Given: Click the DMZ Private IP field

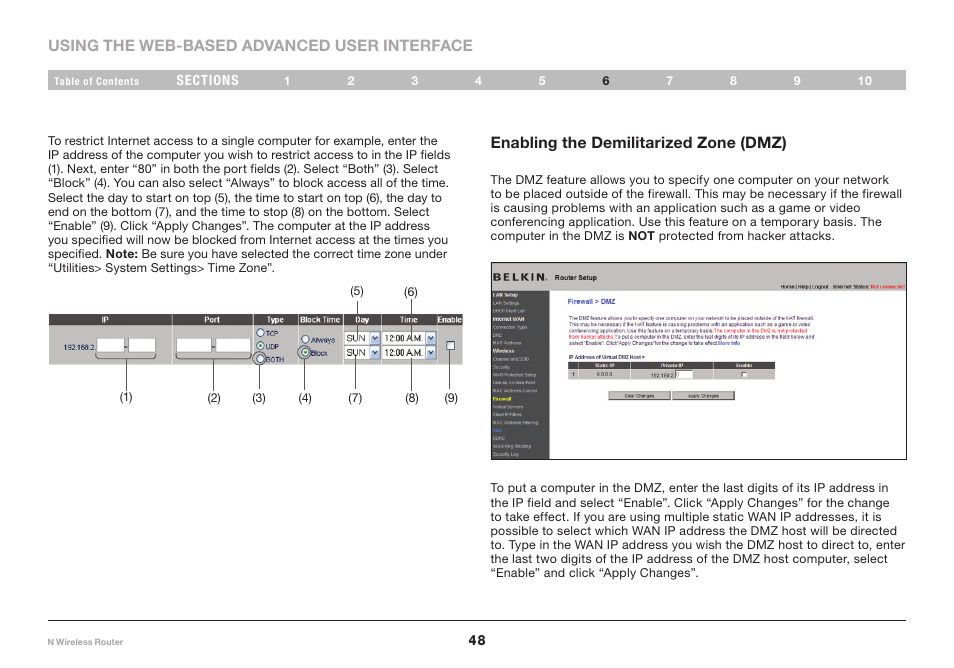Looking at the screenshot, I should coord(684,375).
